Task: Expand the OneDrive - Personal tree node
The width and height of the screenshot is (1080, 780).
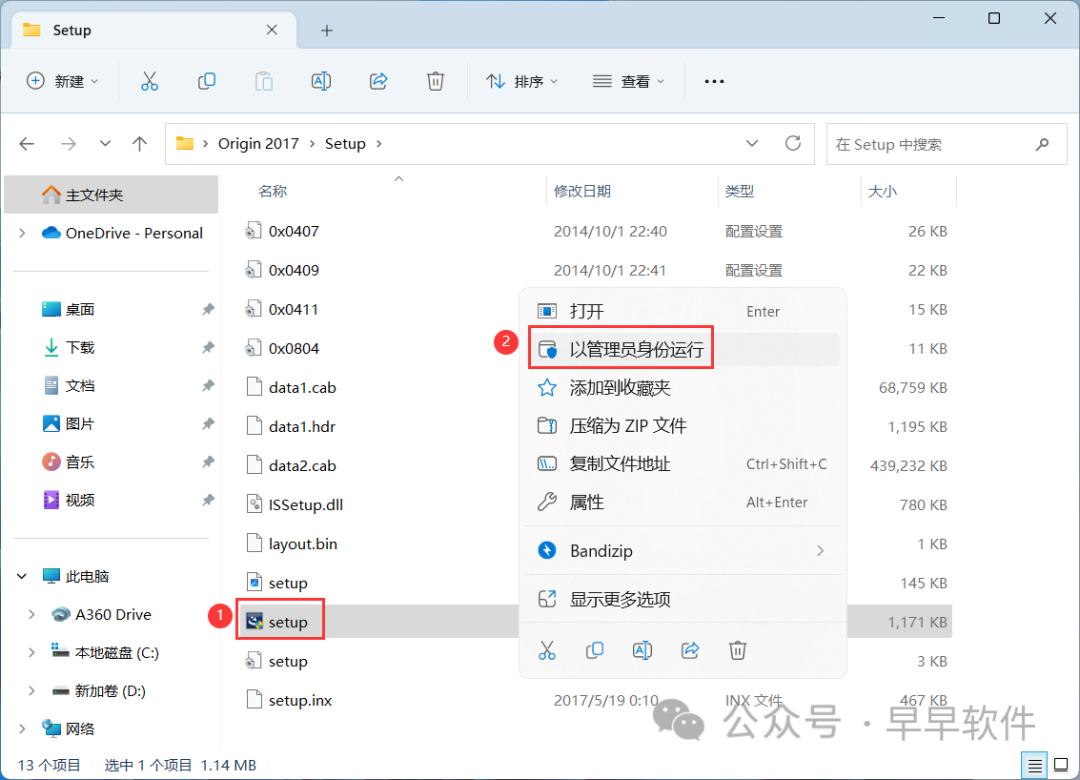Action: point(22,233)
